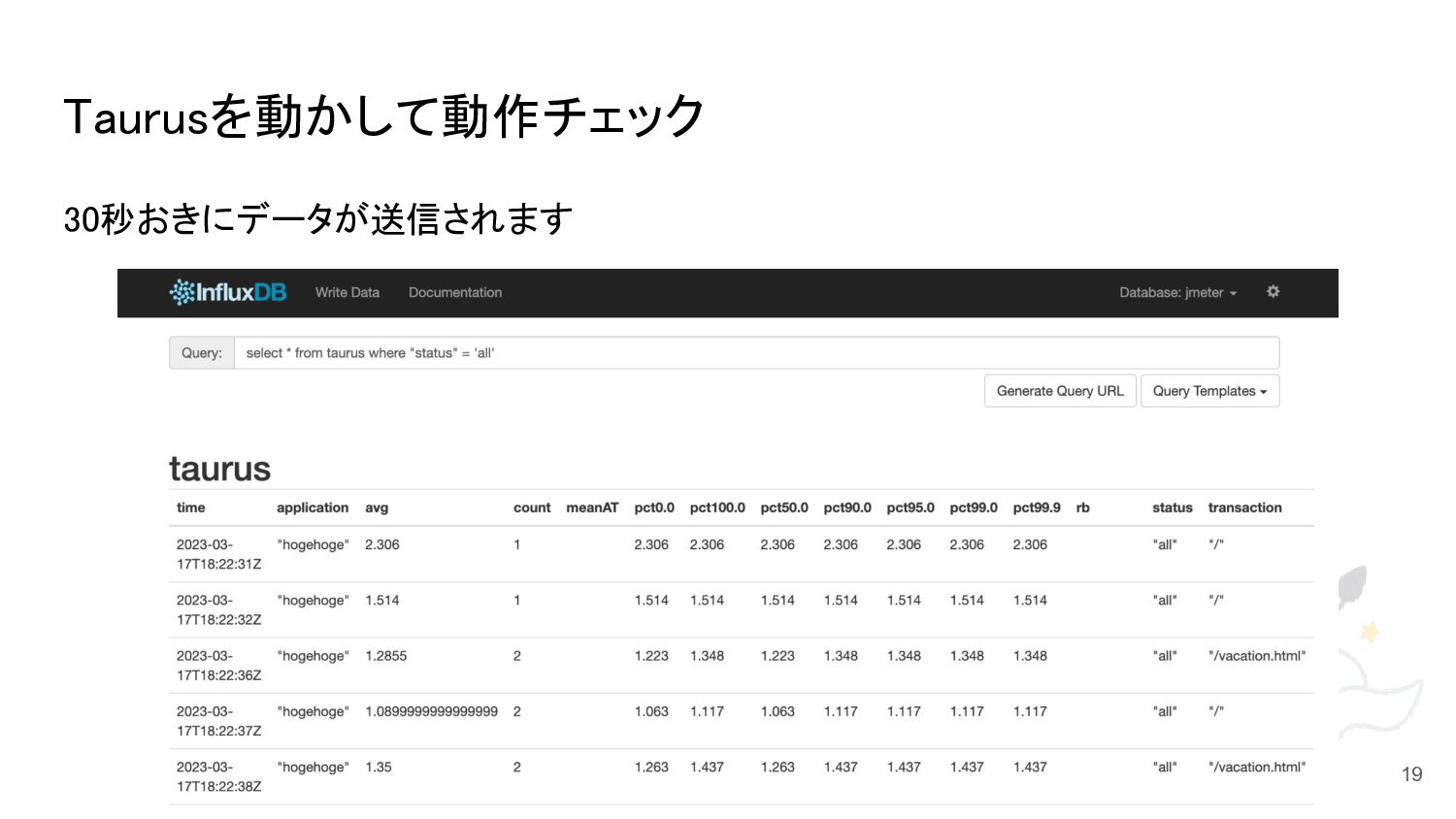Click avg value 1.0899999999999999
Image resolution: width=1456 pixels, height=819 pixels.
point(431,711)
